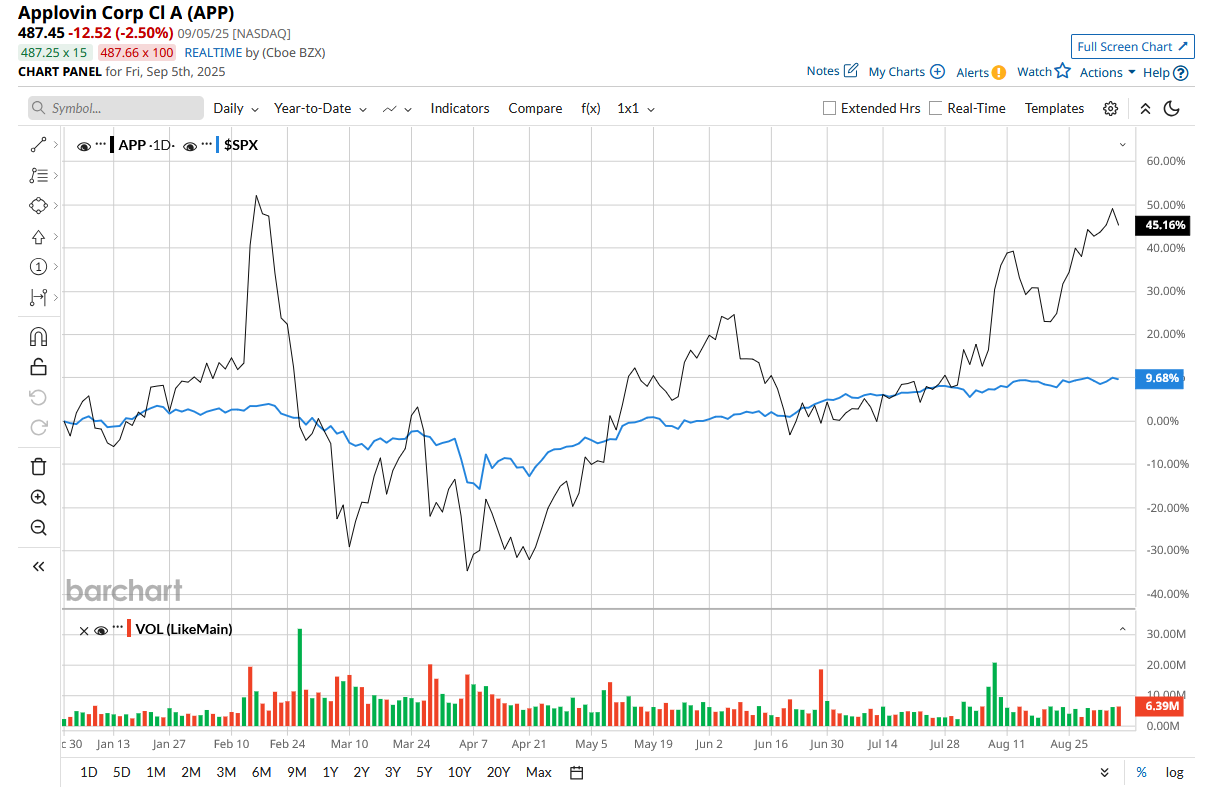Screen dimensions: 1222x811
Task: Click the collapse/expand double-arrow icon near settings
Action: pyautogui.click(x=1145, y=108)
